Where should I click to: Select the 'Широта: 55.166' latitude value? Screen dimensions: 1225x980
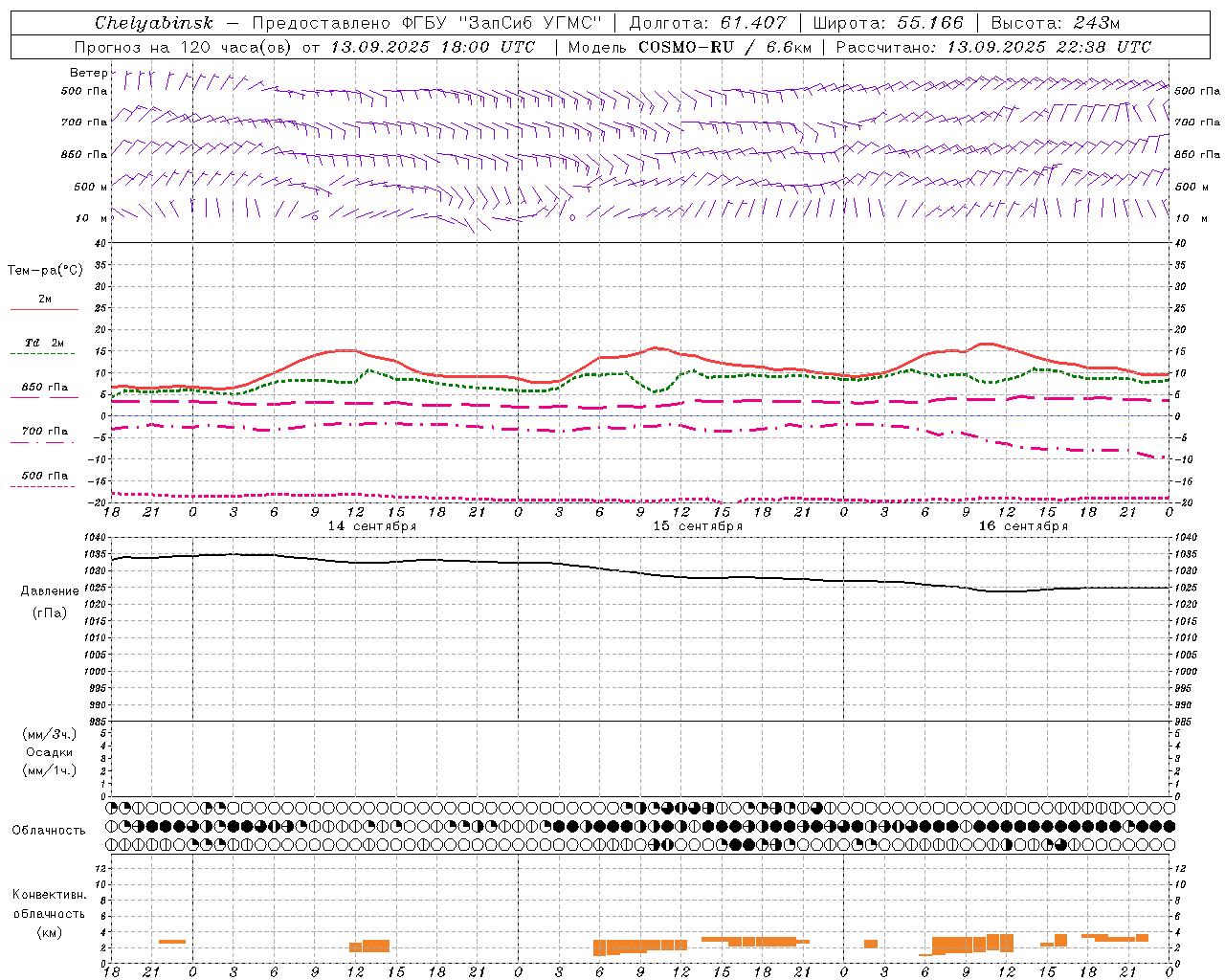point(887,23)
